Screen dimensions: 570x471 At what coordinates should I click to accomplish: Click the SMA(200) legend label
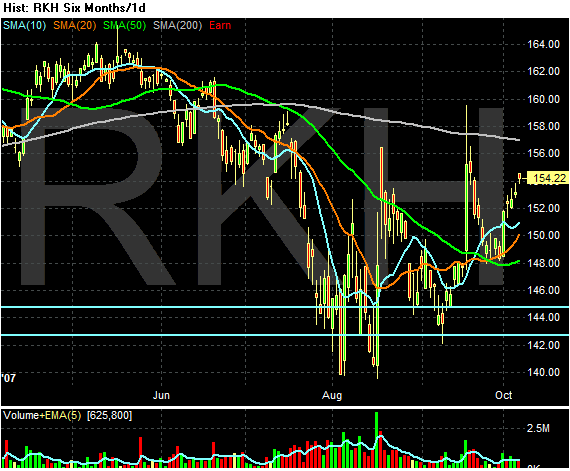point(177,25)
